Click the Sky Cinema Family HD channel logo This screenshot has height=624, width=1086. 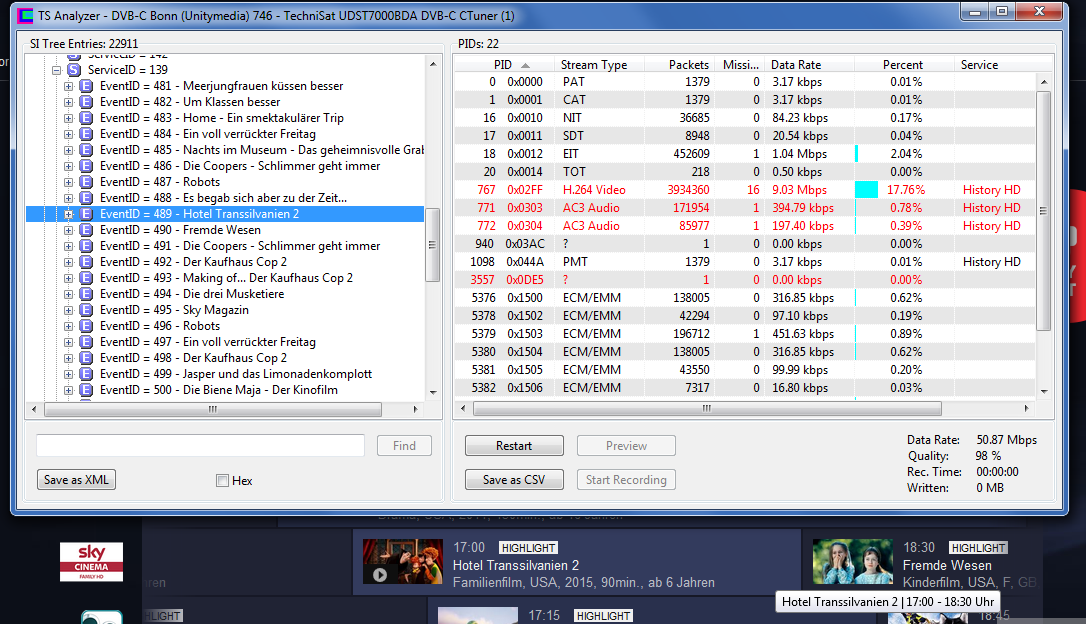click(x=91, y=561)
